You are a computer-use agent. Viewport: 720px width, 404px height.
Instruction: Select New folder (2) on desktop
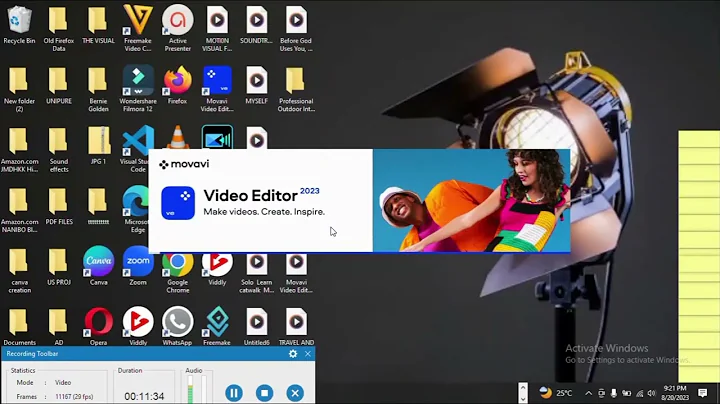tap(19, 89)
